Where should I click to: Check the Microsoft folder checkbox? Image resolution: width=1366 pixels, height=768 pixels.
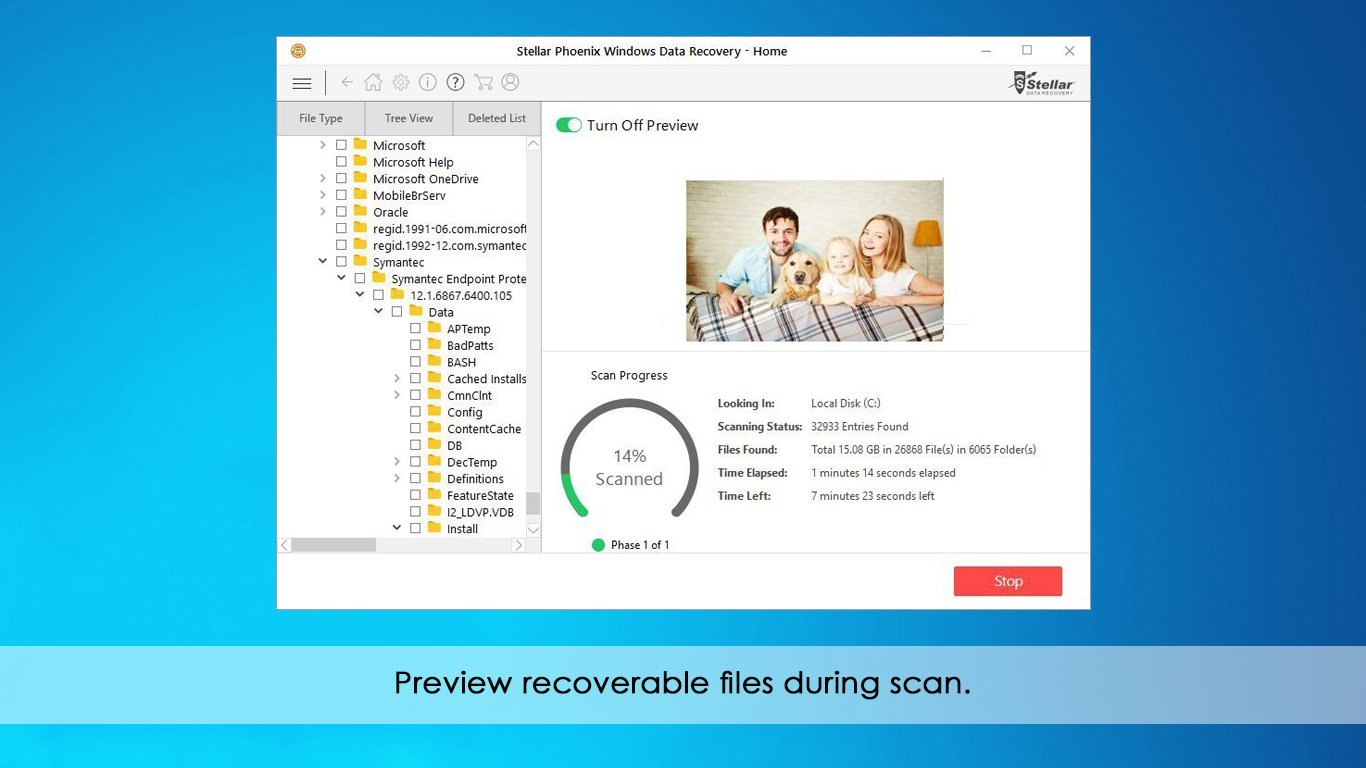341,145
